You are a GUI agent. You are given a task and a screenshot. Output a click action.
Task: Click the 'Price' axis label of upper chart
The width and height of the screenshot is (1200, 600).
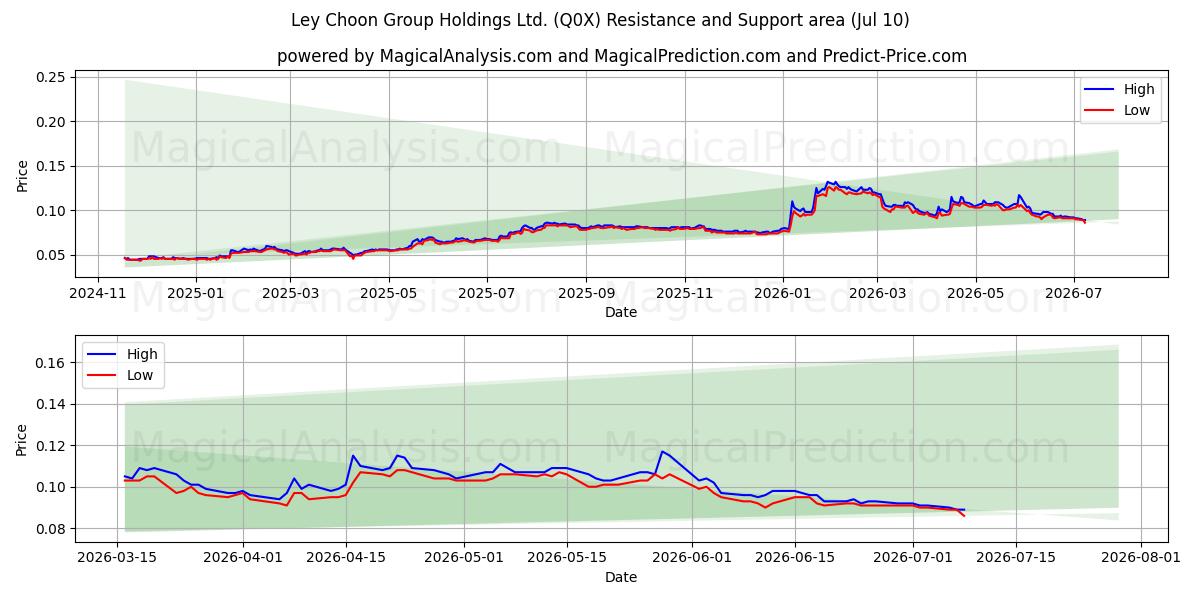[x=23, y=175]
